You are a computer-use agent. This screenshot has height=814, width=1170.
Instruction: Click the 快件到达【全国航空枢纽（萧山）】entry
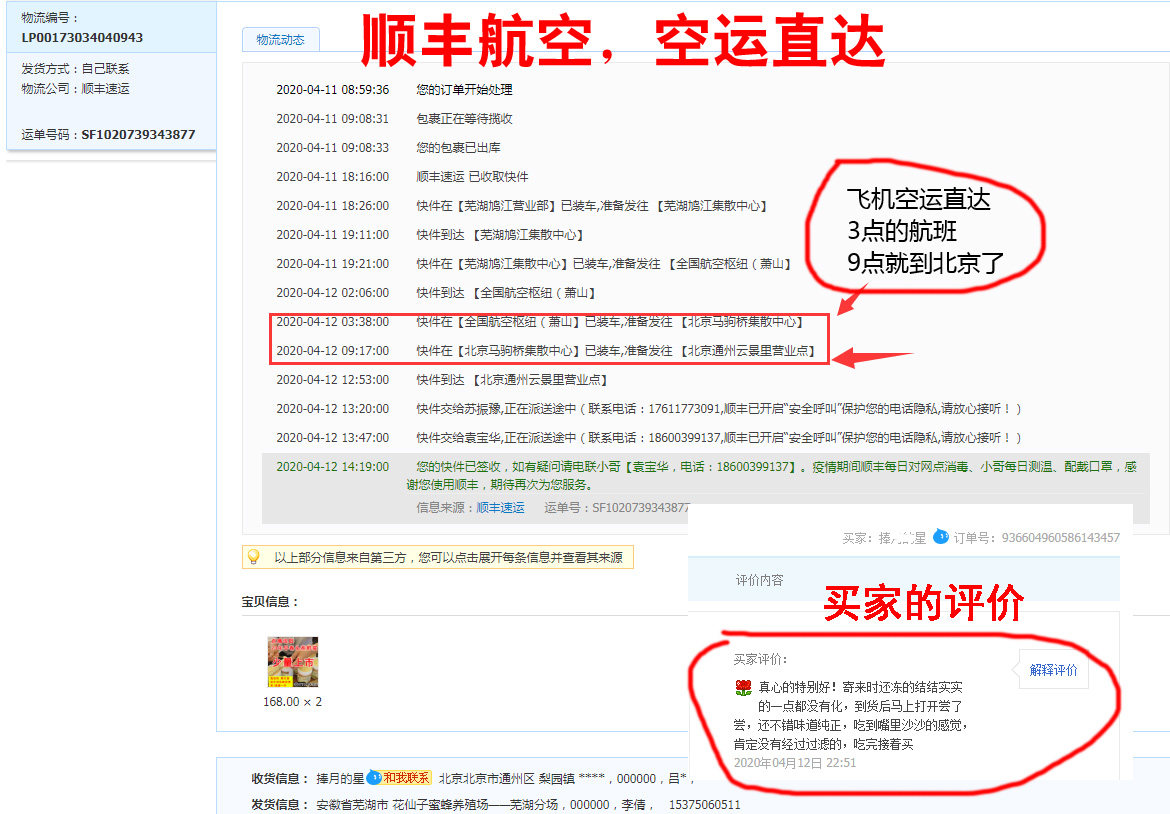coord(506,293)
